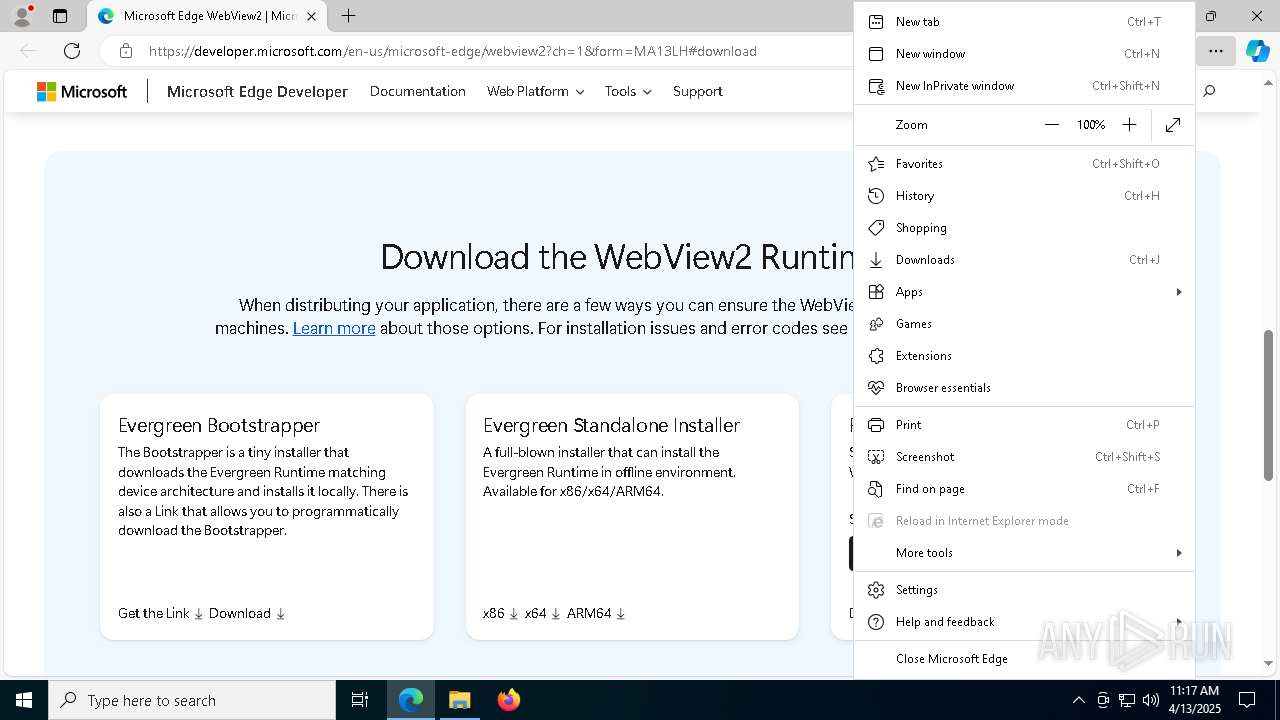Click the full screen zoom icon

click(1173, 125)
